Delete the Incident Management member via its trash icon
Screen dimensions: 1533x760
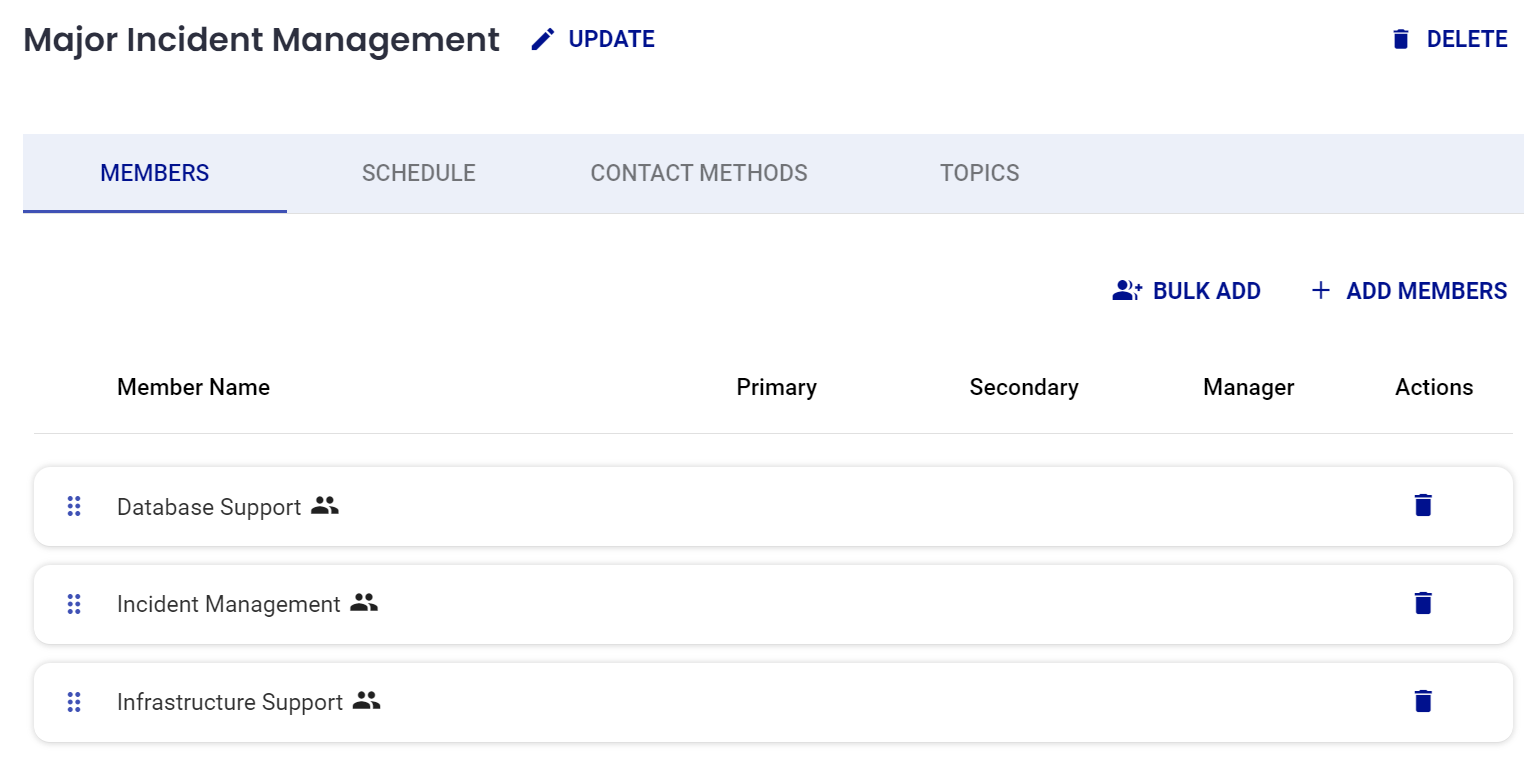point(1423,604)
